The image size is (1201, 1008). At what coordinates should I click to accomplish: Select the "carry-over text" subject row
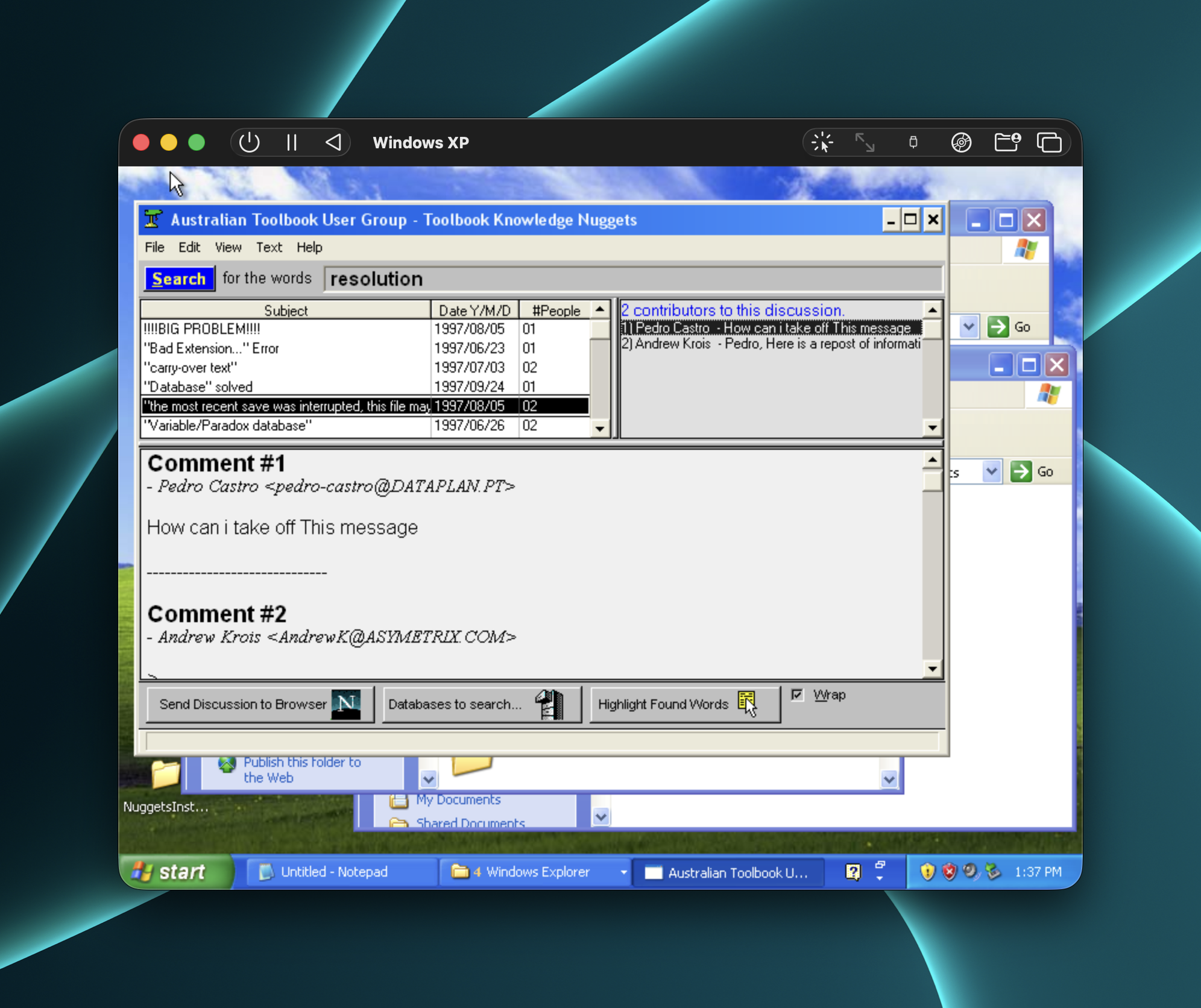(x=365, y=368)
